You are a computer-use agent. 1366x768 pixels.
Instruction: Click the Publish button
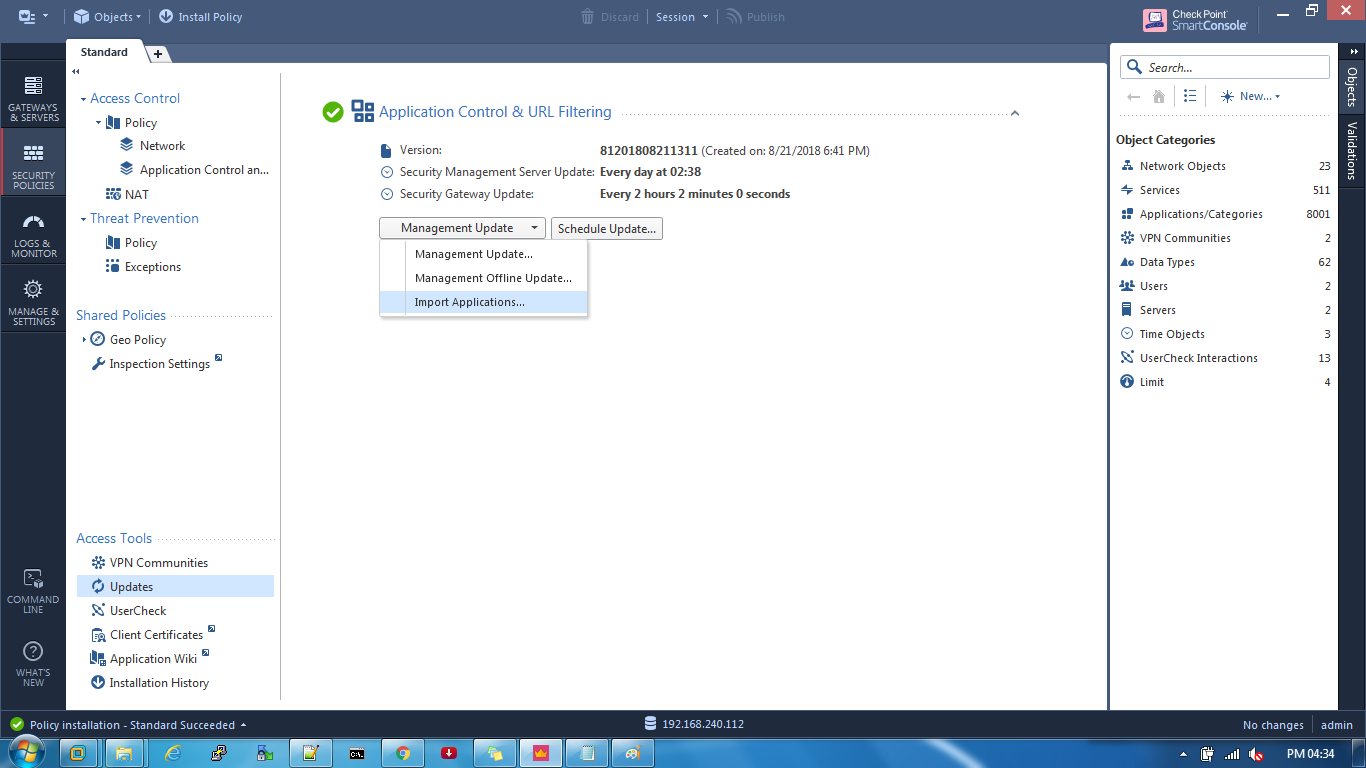[x=755, y=17]
